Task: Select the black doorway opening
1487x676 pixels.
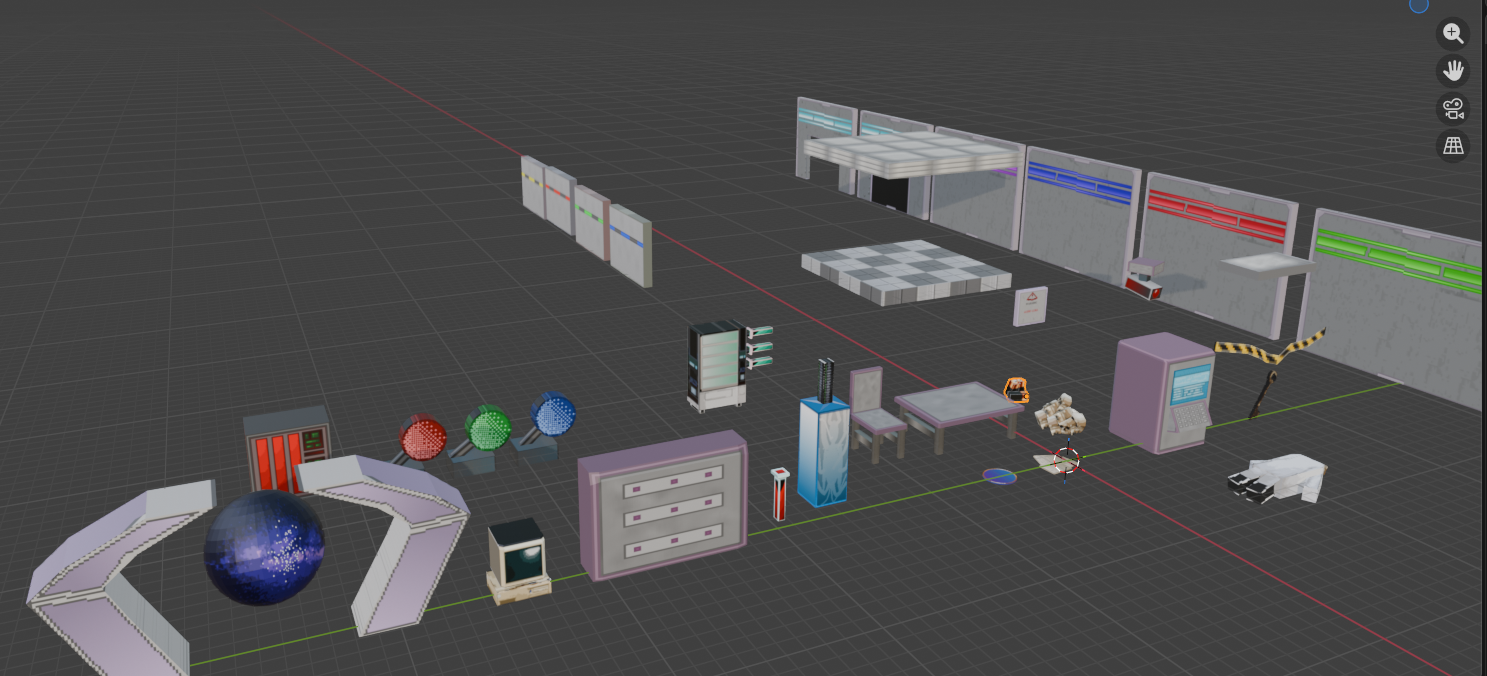Action: pos(889,192)
